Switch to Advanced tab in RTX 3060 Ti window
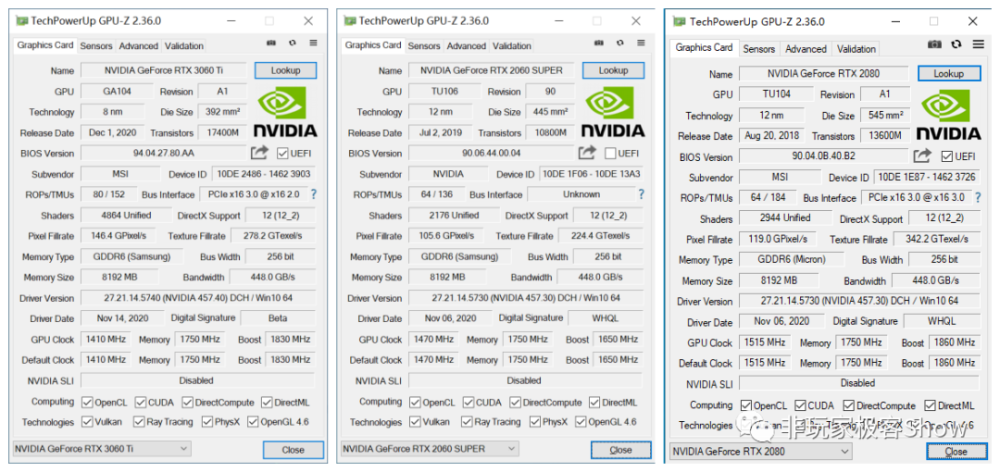The image size is (1000, 472). point(138,46)
